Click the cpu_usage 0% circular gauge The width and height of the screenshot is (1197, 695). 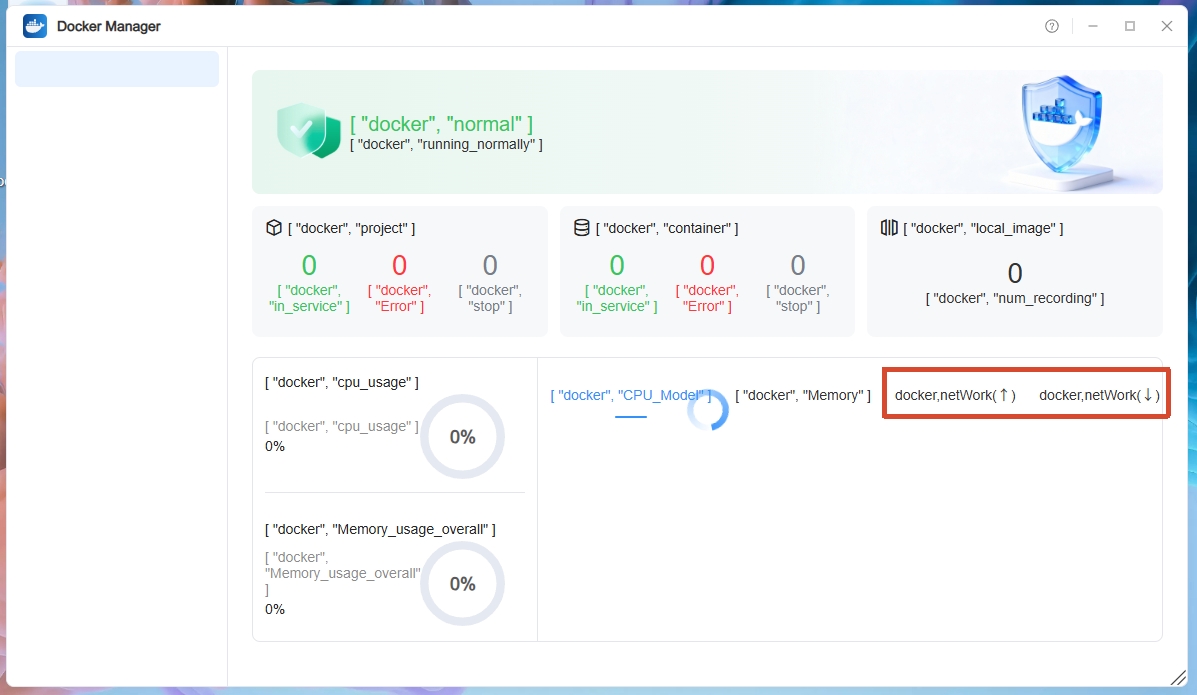coord(463,437)
